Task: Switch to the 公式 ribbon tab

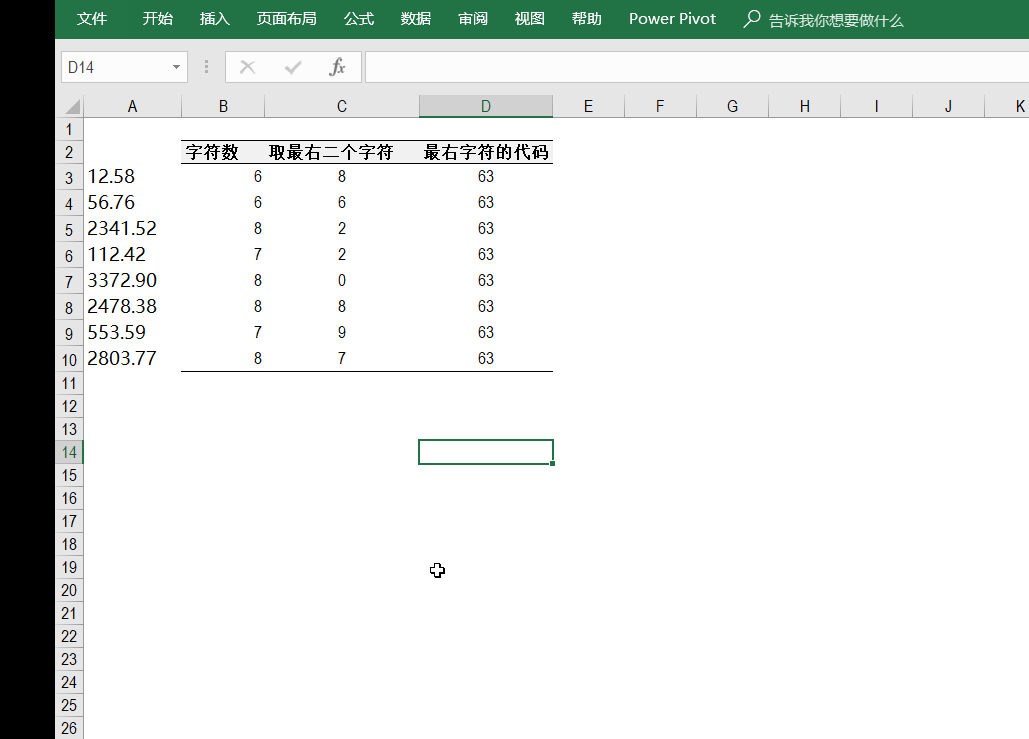Action: (358, 19)
